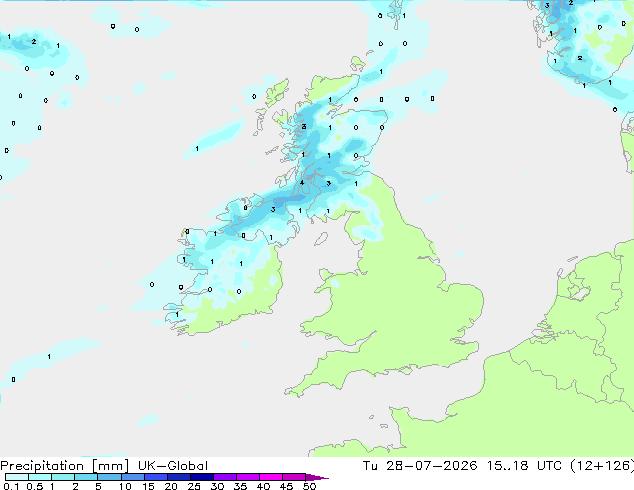Click the legend label 0.5
The image size is (634, 490).
pos(35,486)
